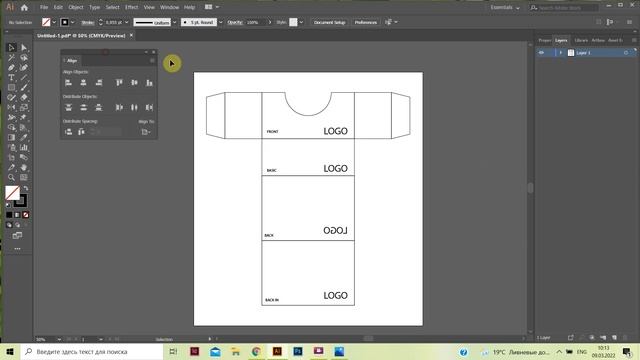Click Preferences button in control bar
The width and height of the screenshot is (640, 360).
(x=366, y=22)
